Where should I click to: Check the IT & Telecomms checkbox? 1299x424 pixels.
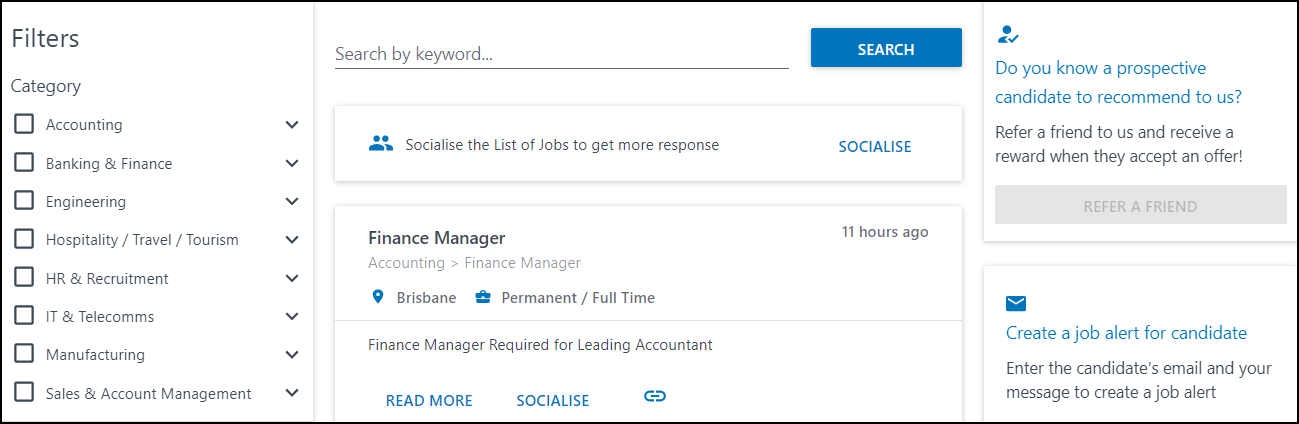(24, 316)
